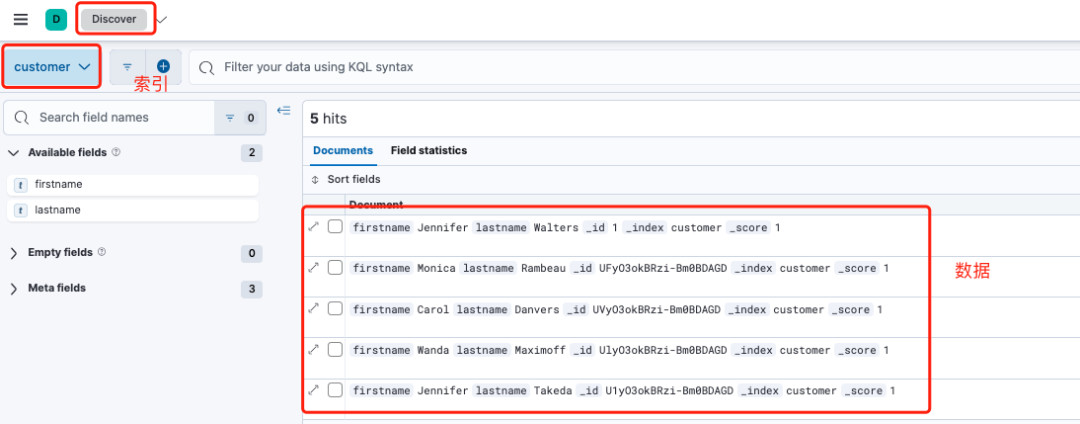1080x424 pixels.
Task: Click the Sort fields button
Action: point(346,179)
